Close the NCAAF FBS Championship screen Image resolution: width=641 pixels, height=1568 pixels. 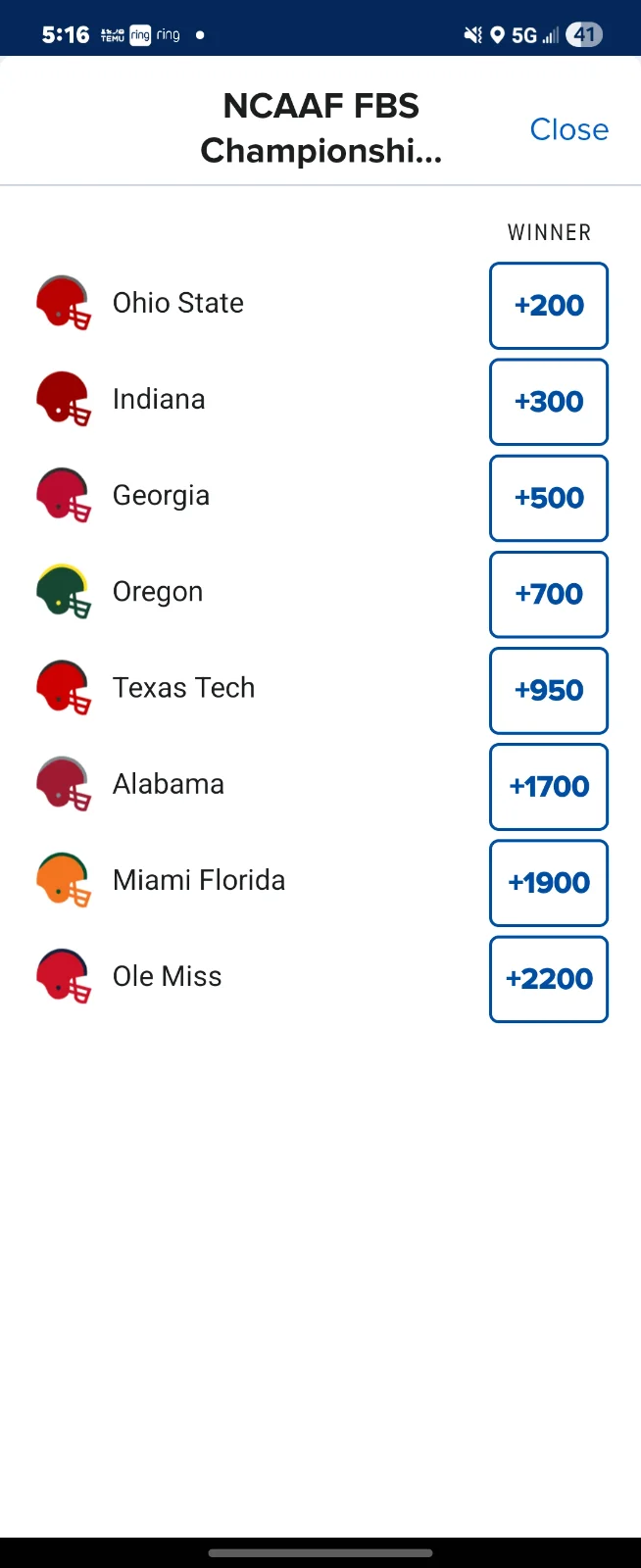coord(568,129)
